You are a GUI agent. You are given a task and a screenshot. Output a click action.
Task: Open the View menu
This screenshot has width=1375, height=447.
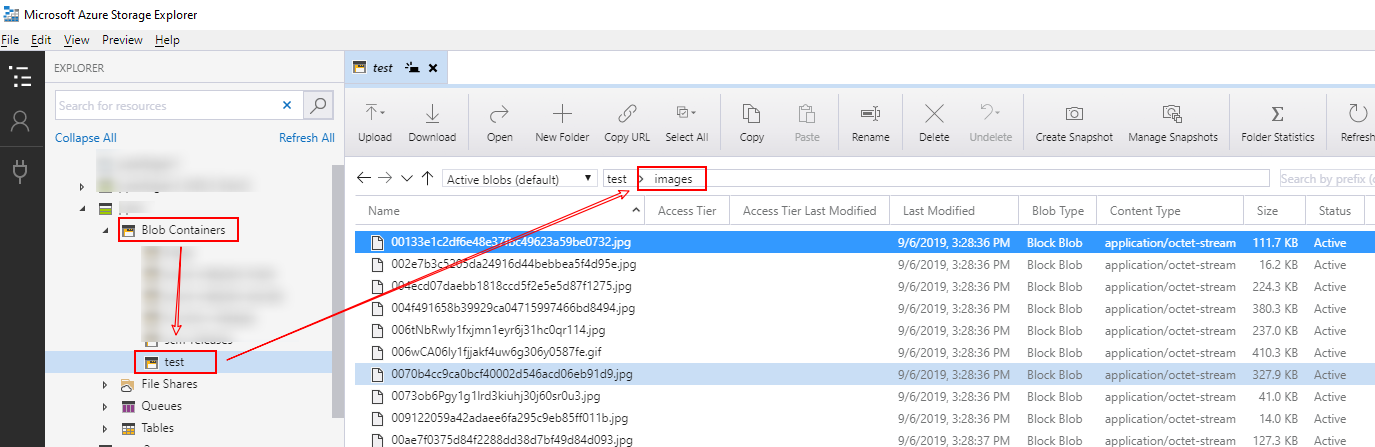pos(77,40)
